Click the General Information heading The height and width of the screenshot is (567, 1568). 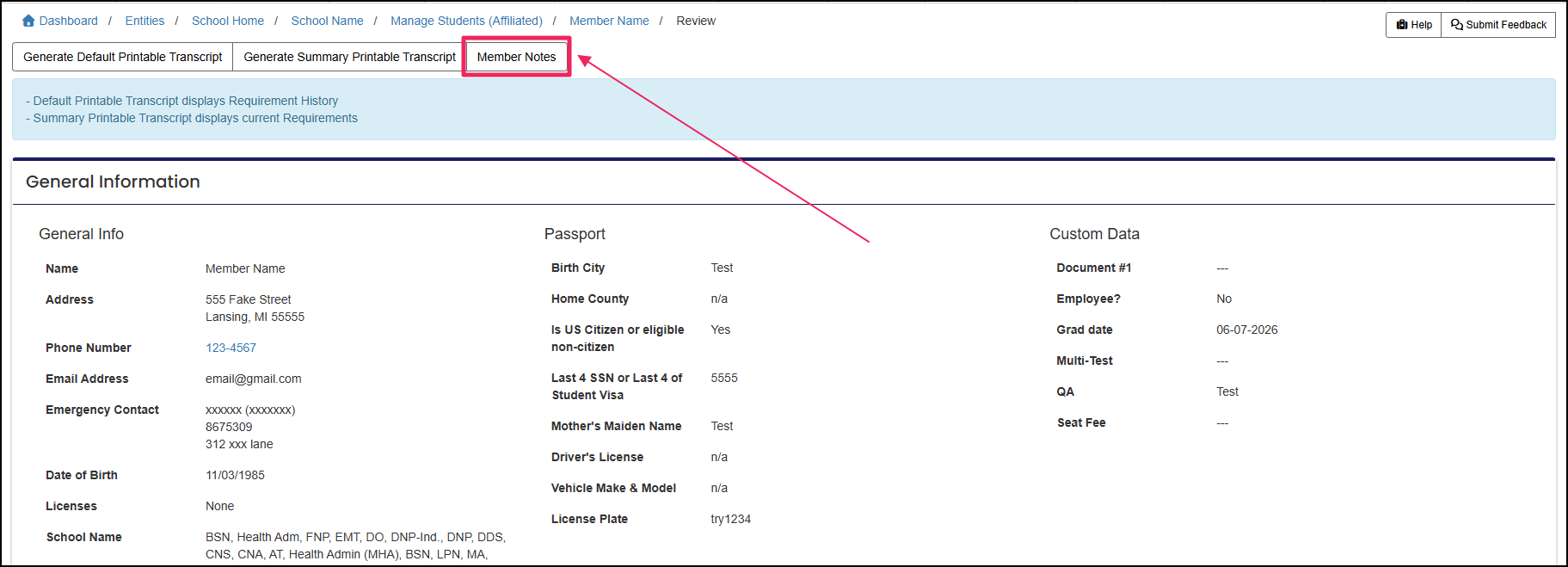click(x=113, y=182)
